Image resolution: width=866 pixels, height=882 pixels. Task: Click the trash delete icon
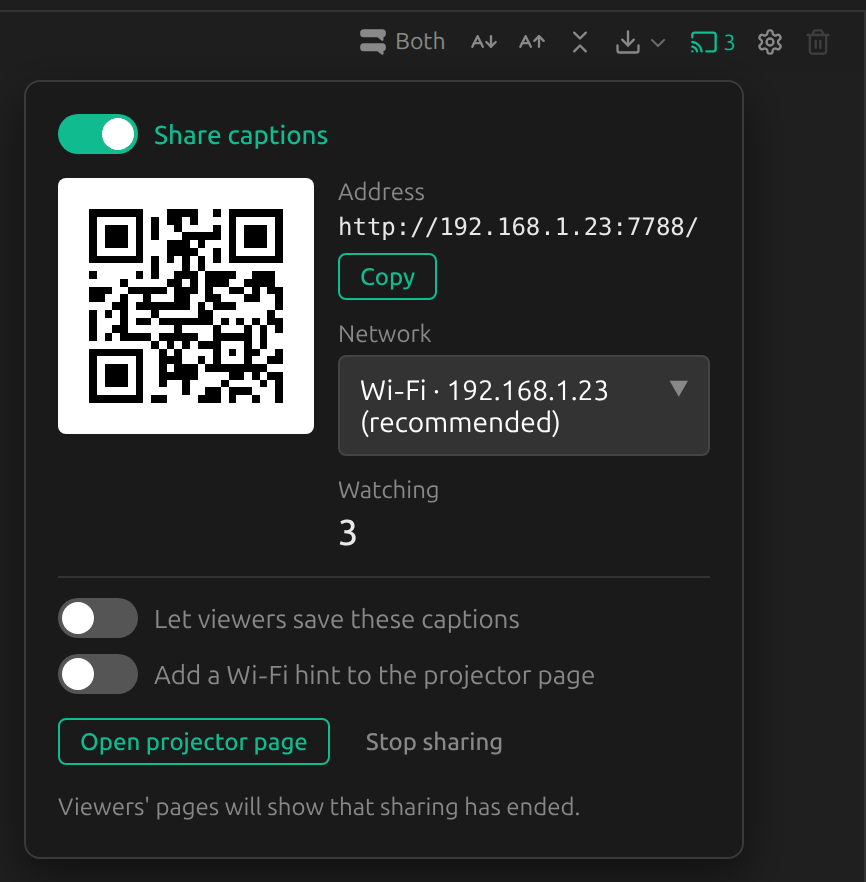(x=818, y=42)
